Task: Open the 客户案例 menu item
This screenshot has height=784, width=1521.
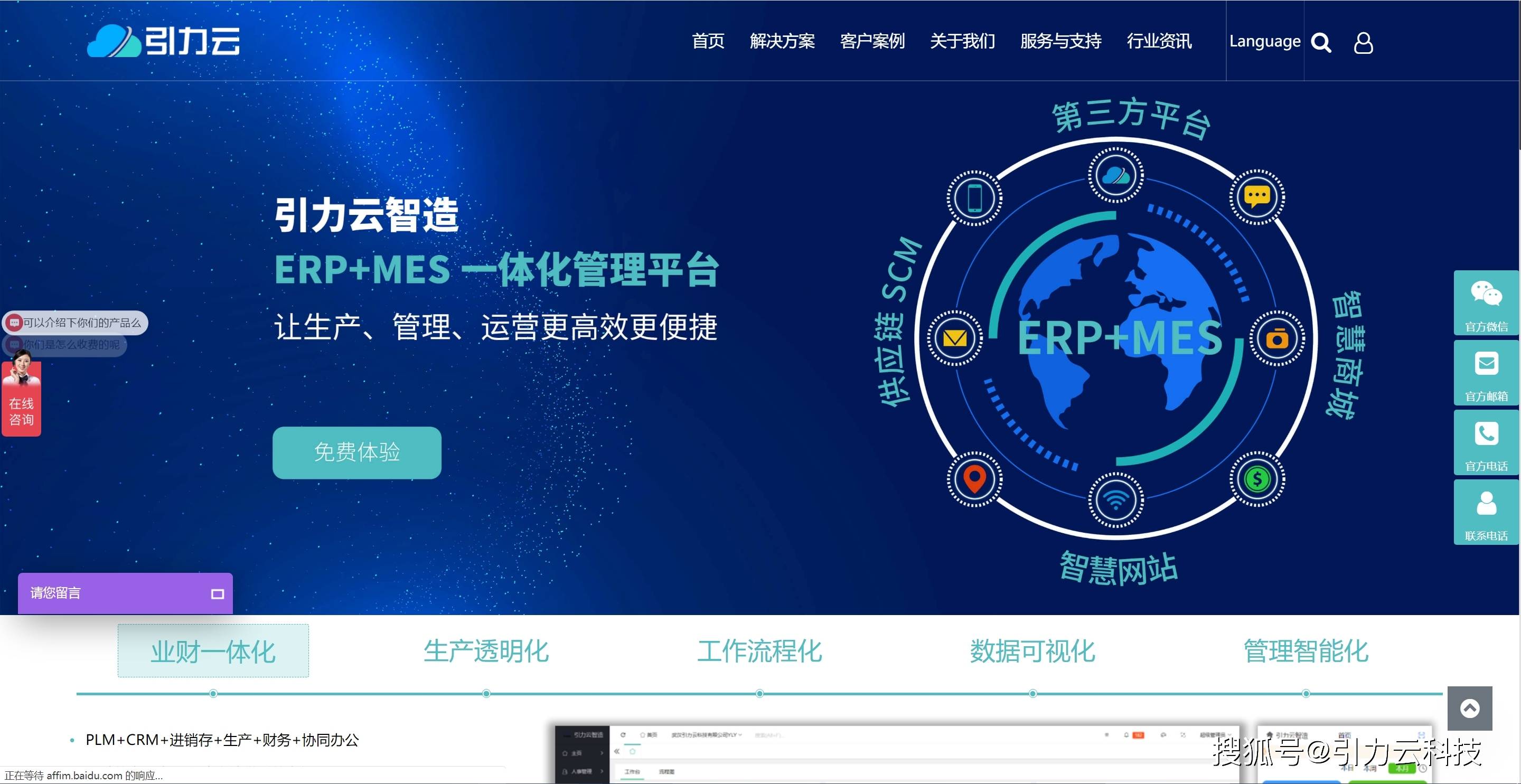Action: click(x=872, y=41)
